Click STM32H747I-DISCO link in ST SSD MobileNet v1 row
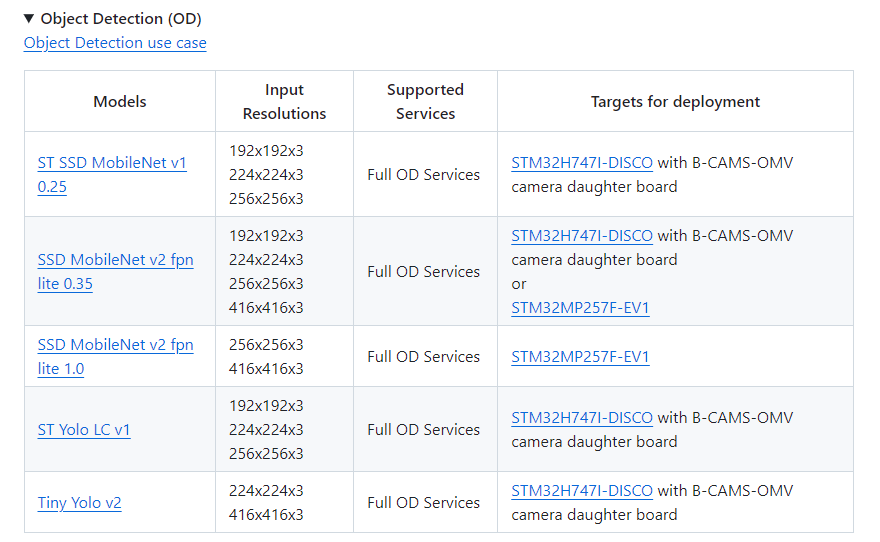The height and width of the screenshot is (542, 880). point(582,163)
